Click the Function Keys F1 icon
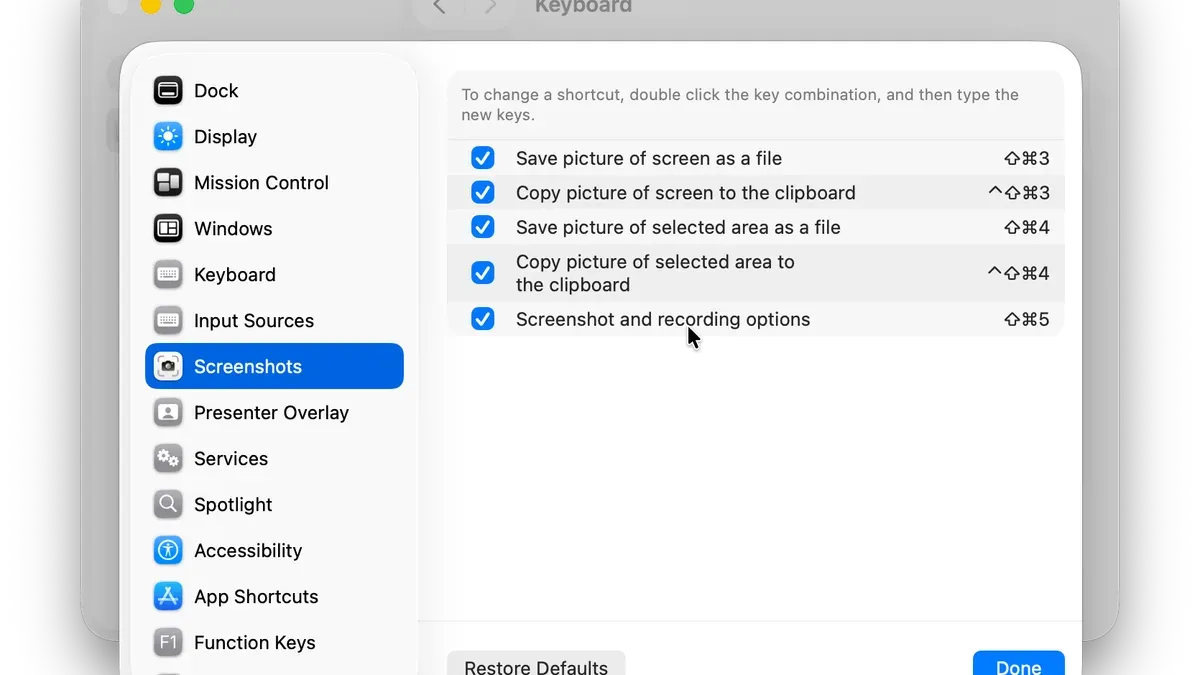Image resolution: width=1200 pixels, height=675 pixels. (x=168, y=643)
